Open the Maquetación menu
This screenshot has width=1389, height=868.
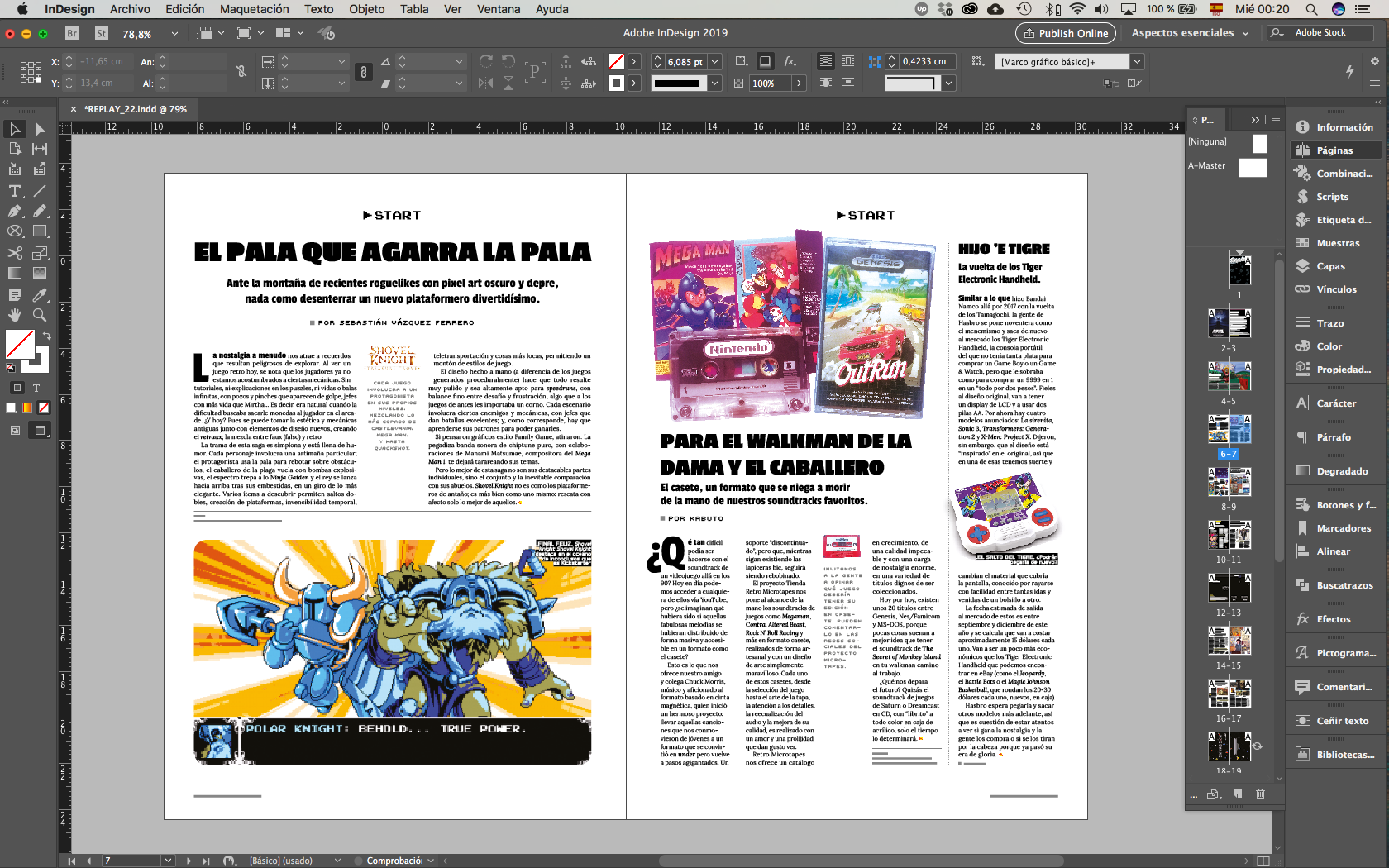point(255,9)
